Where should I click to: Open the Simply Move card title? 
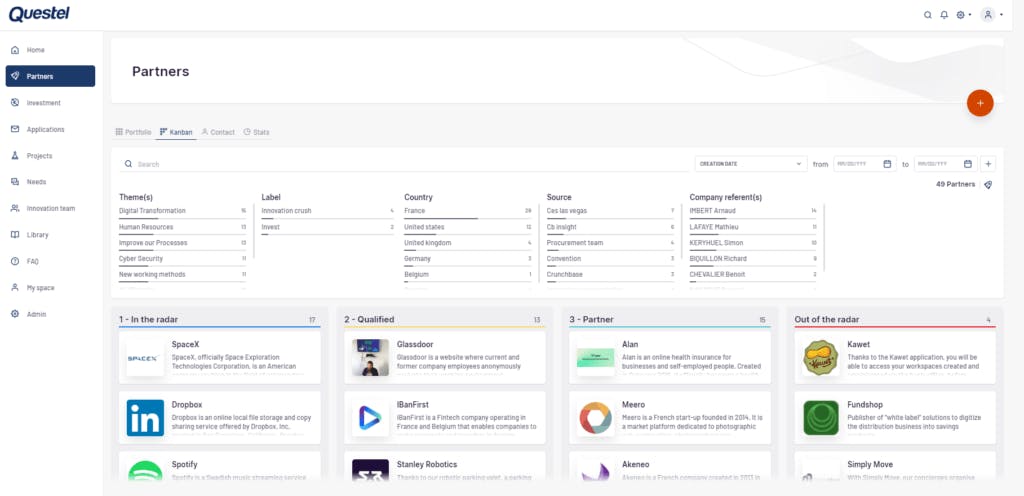(870, 465)
